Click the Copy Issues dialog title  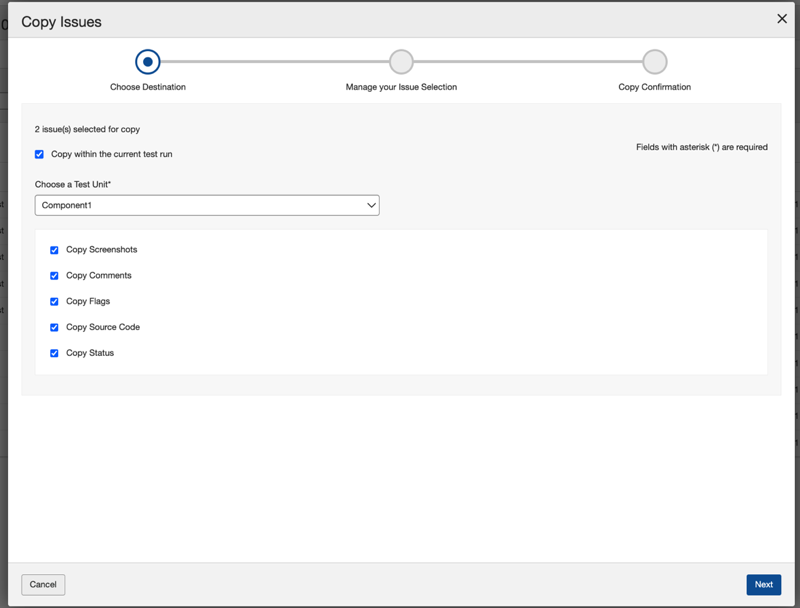61,21
